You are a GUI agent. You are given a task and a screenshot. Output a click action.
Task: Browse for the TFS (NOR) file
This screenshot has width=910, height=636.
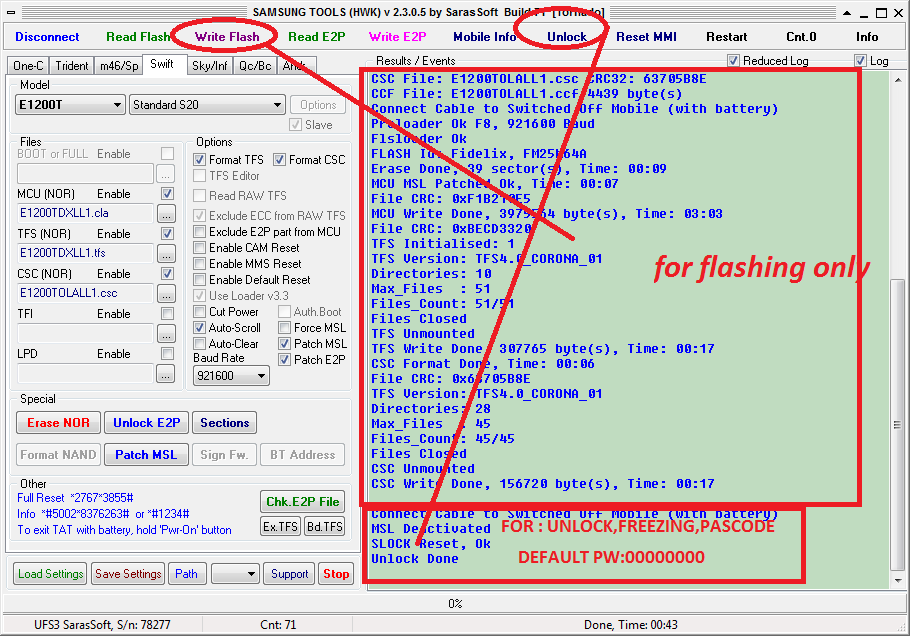pyautogui.click(x=166, y=254)
